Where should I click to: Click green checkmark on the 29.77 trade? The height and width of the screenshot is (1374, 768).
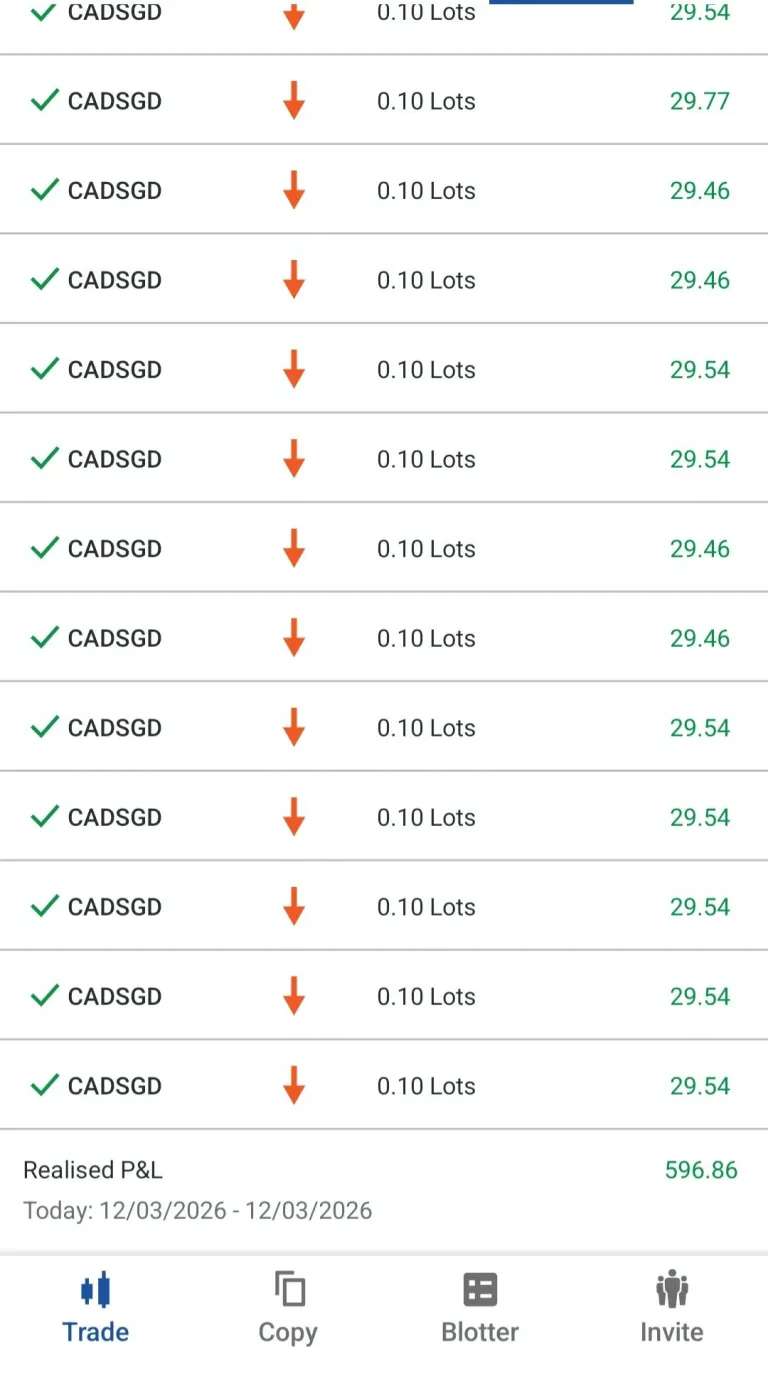pyautogui.click(x=45, y=101)
